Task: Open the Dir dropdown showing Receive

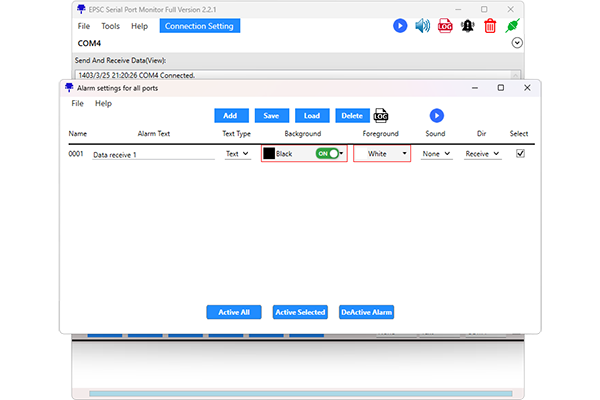Action: point(483,154)
